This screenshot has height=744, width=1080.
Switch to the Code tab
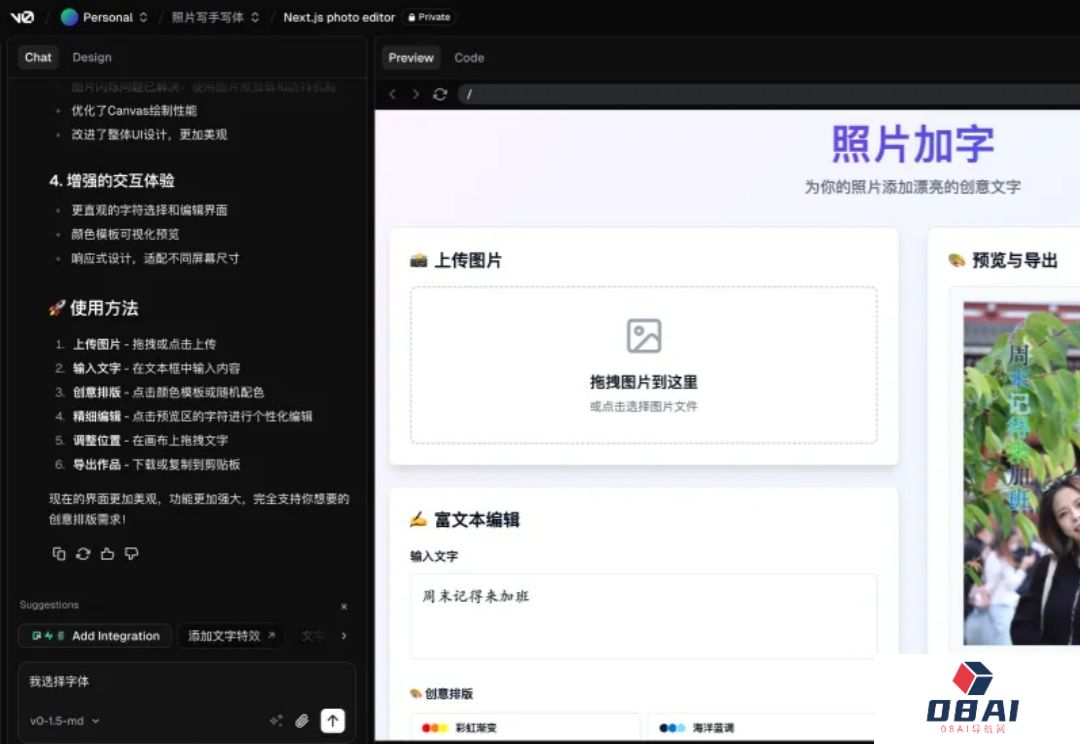coord(469,58)
